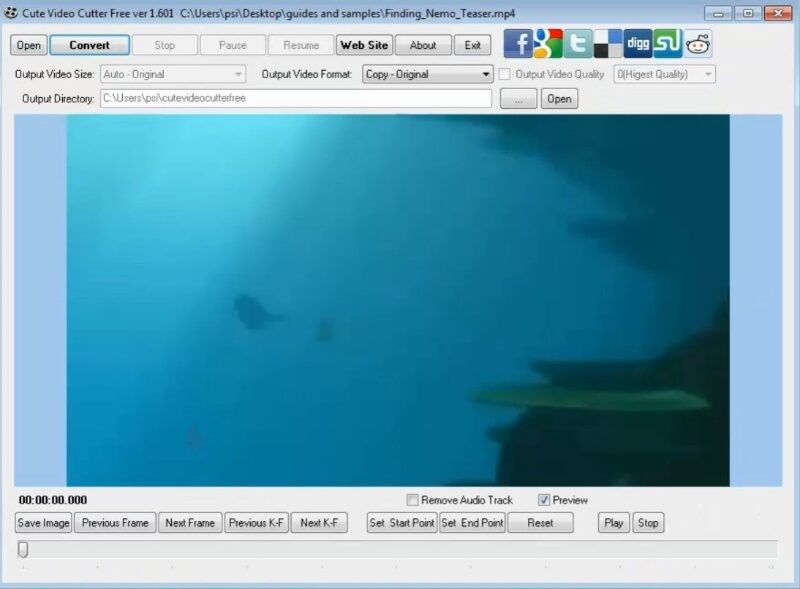Screen dimensions: 800x589
Task: Reset the cut points
Action: 540,523
